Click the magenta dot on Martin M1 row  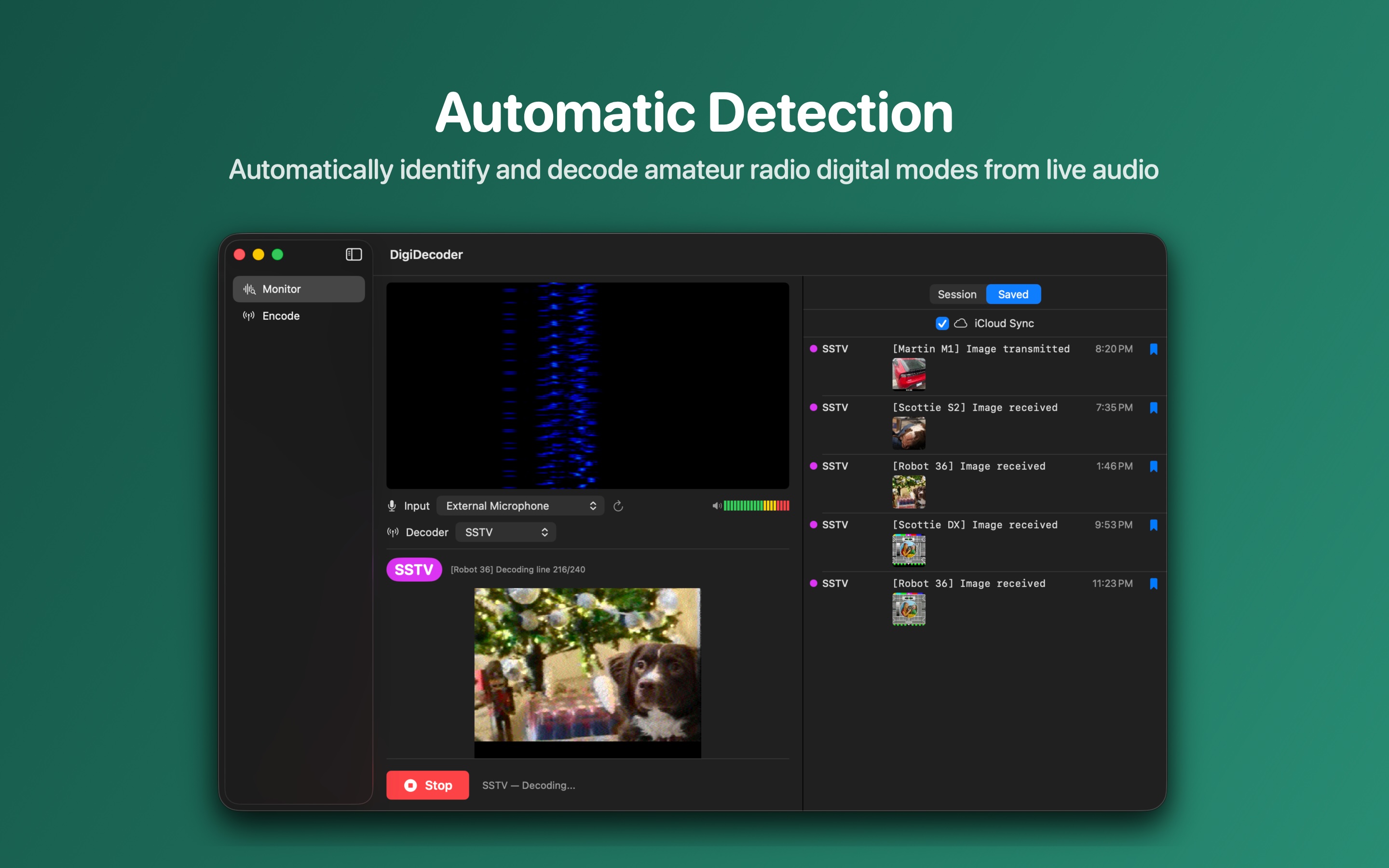pos(813,349)
